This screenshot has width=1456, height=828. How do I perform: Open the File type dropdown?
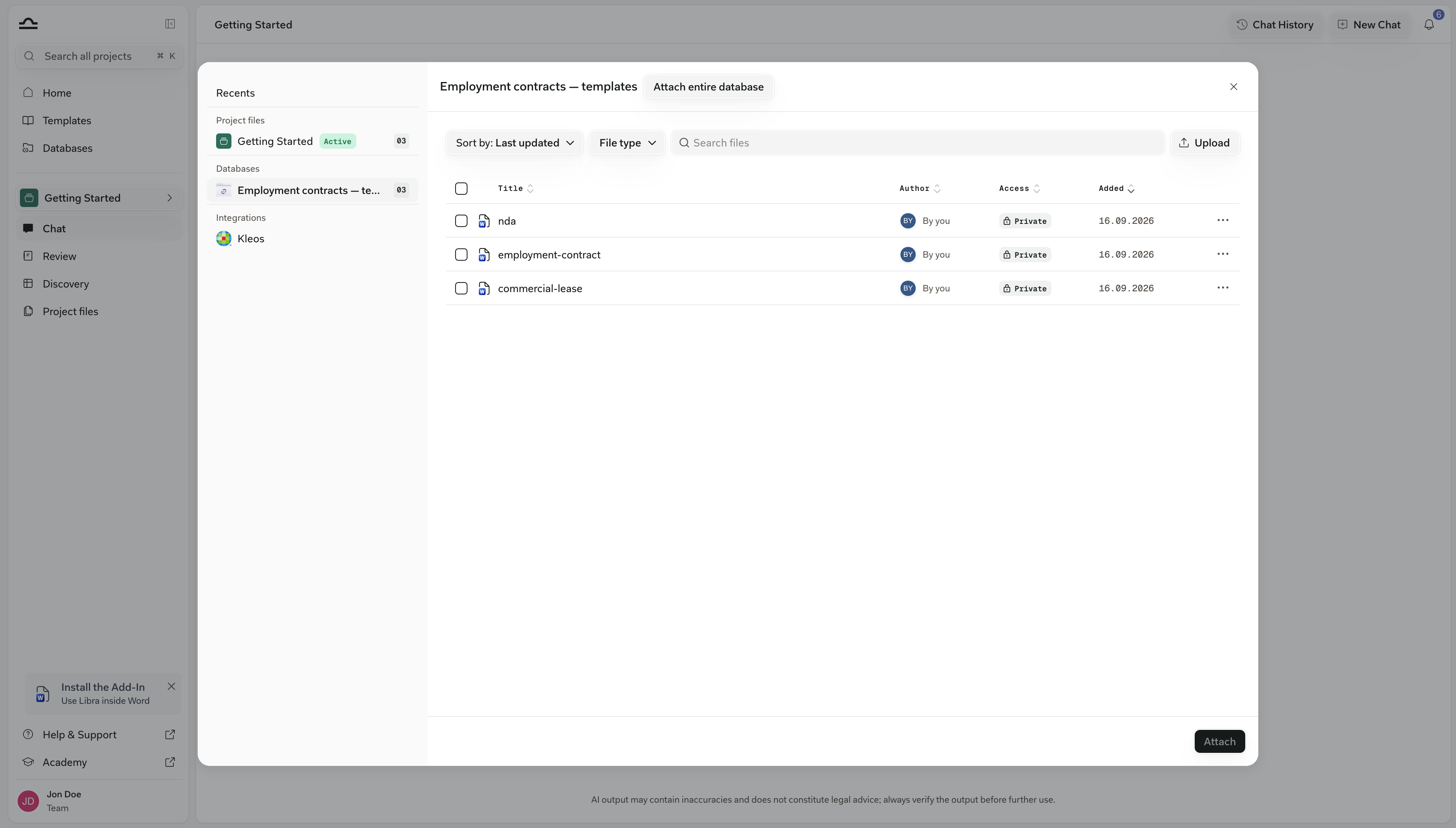pos(627,143)
